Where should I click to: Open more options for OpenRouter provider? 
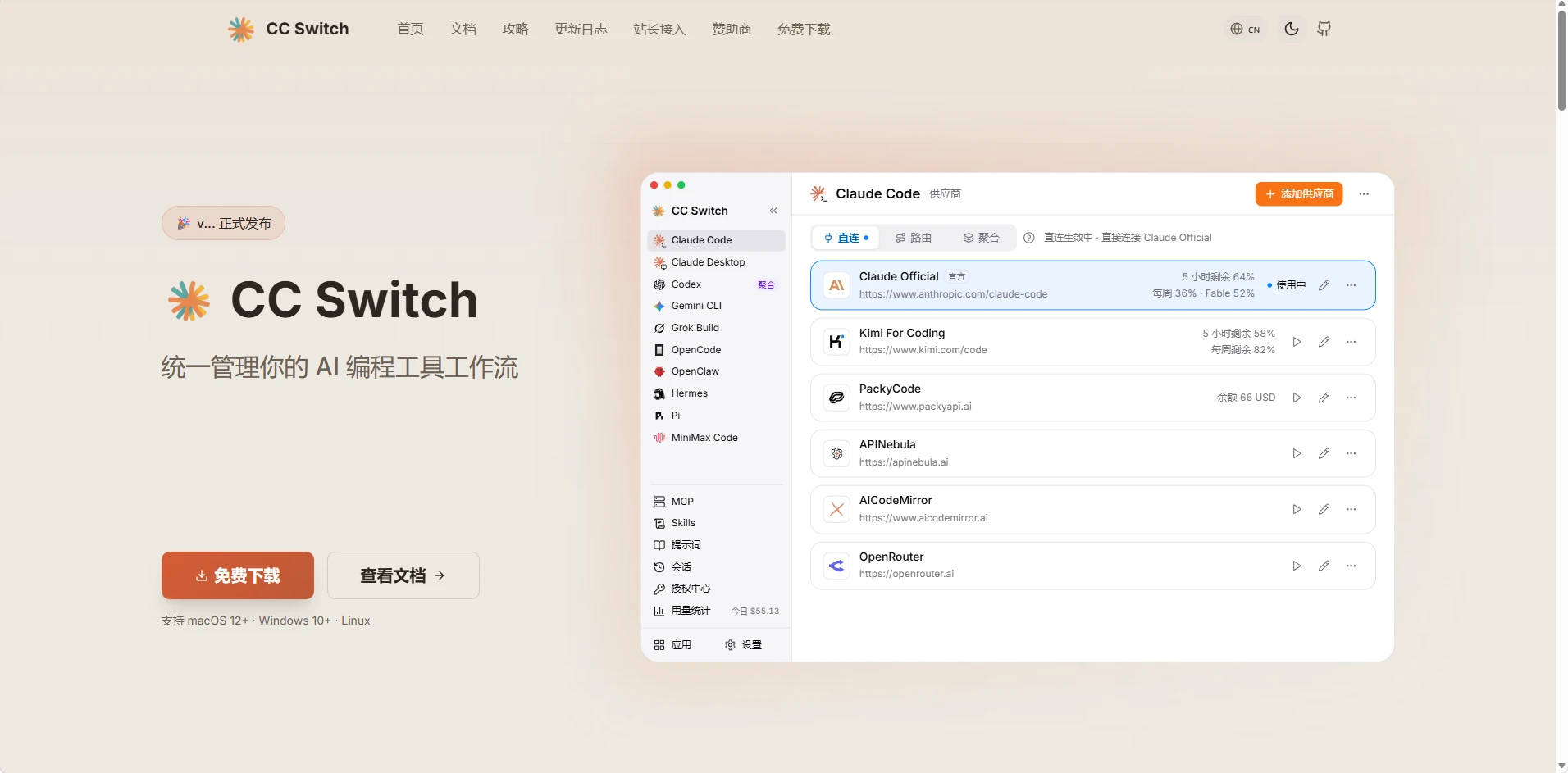(1351, 566)
